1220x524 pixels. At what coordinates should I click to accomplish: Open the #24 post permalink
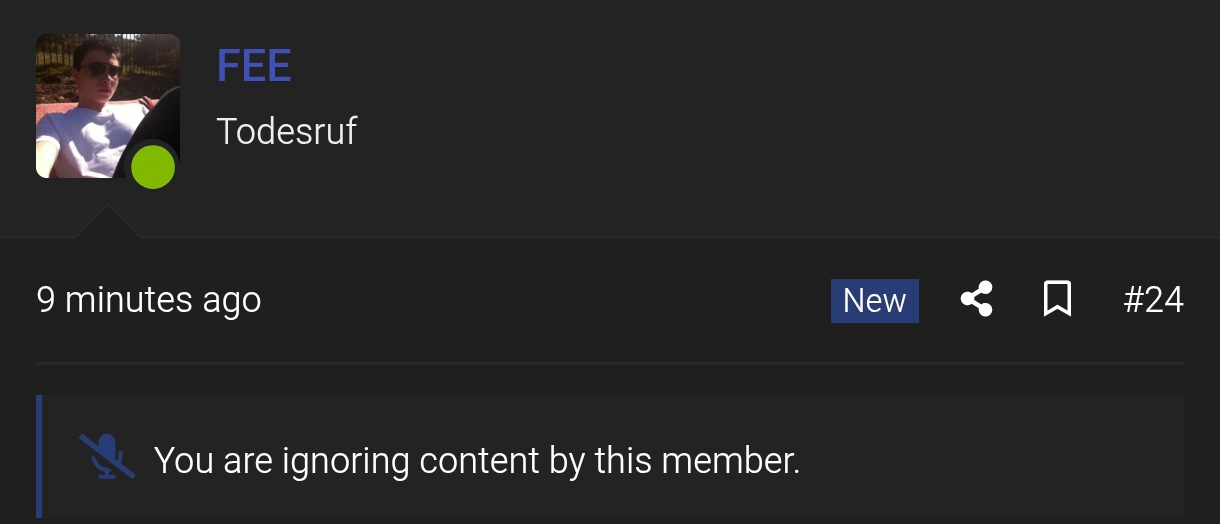tap(1153, 300)
